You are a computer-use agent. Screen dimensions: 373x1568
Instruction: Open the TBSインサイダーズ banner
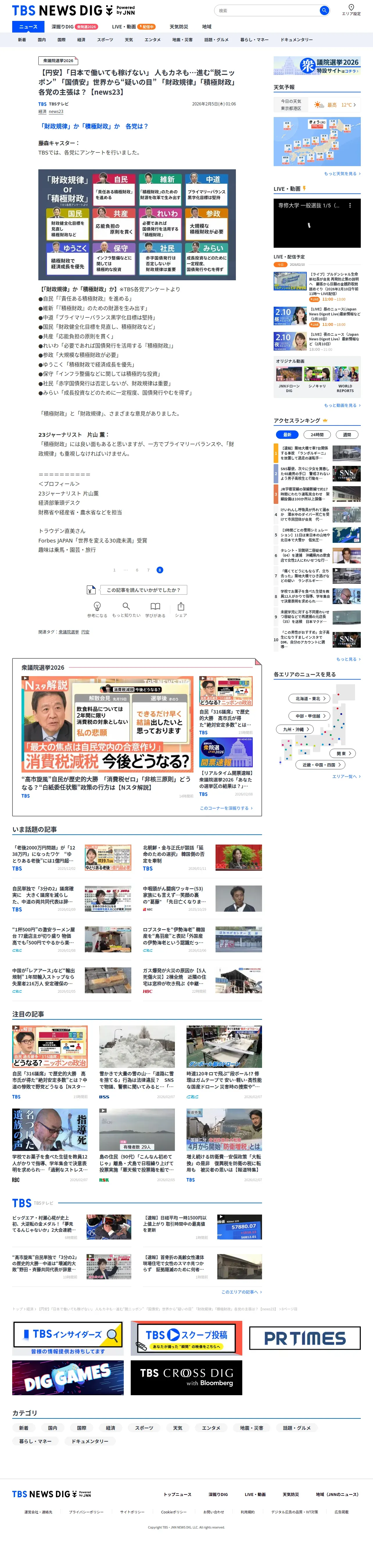[68, 1338]
